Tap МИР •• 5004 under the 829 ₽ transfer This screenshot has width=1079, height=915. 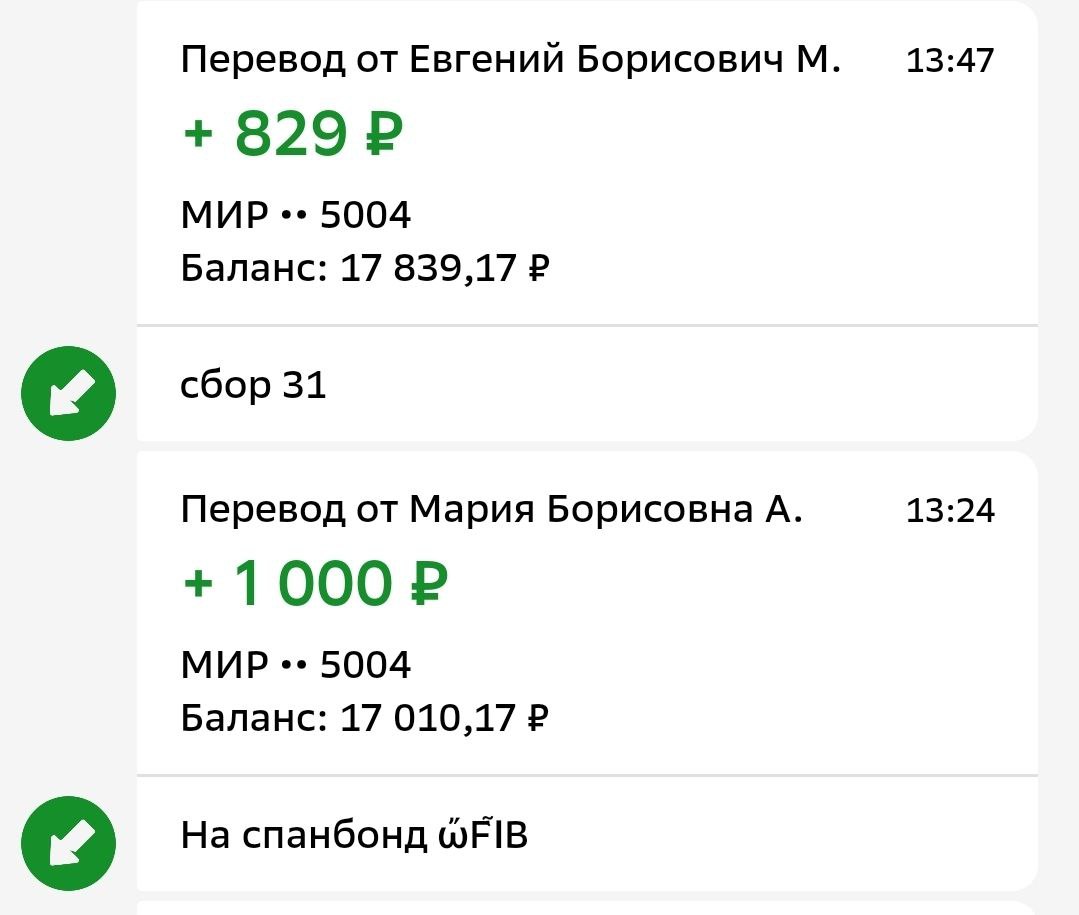(296, 215)
